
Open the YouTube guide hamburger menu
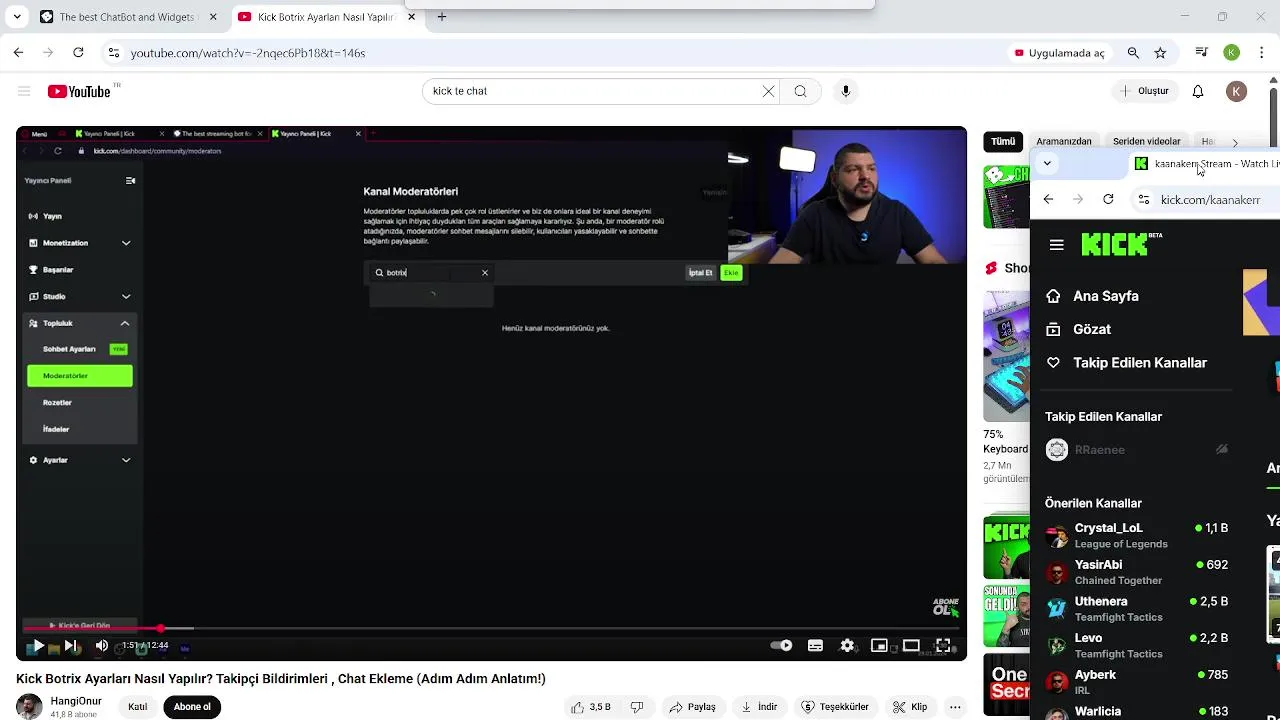click(x=24, y=91)
